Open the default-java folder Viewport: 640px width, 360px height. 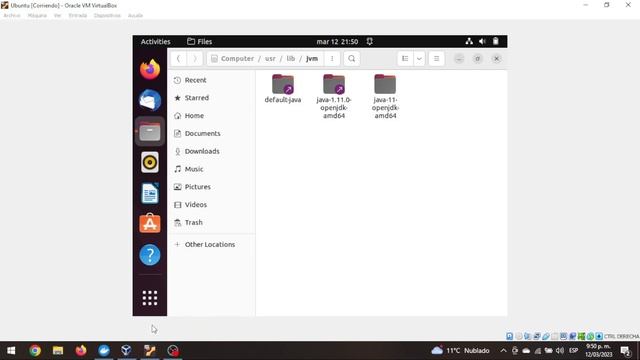point(283,89)
